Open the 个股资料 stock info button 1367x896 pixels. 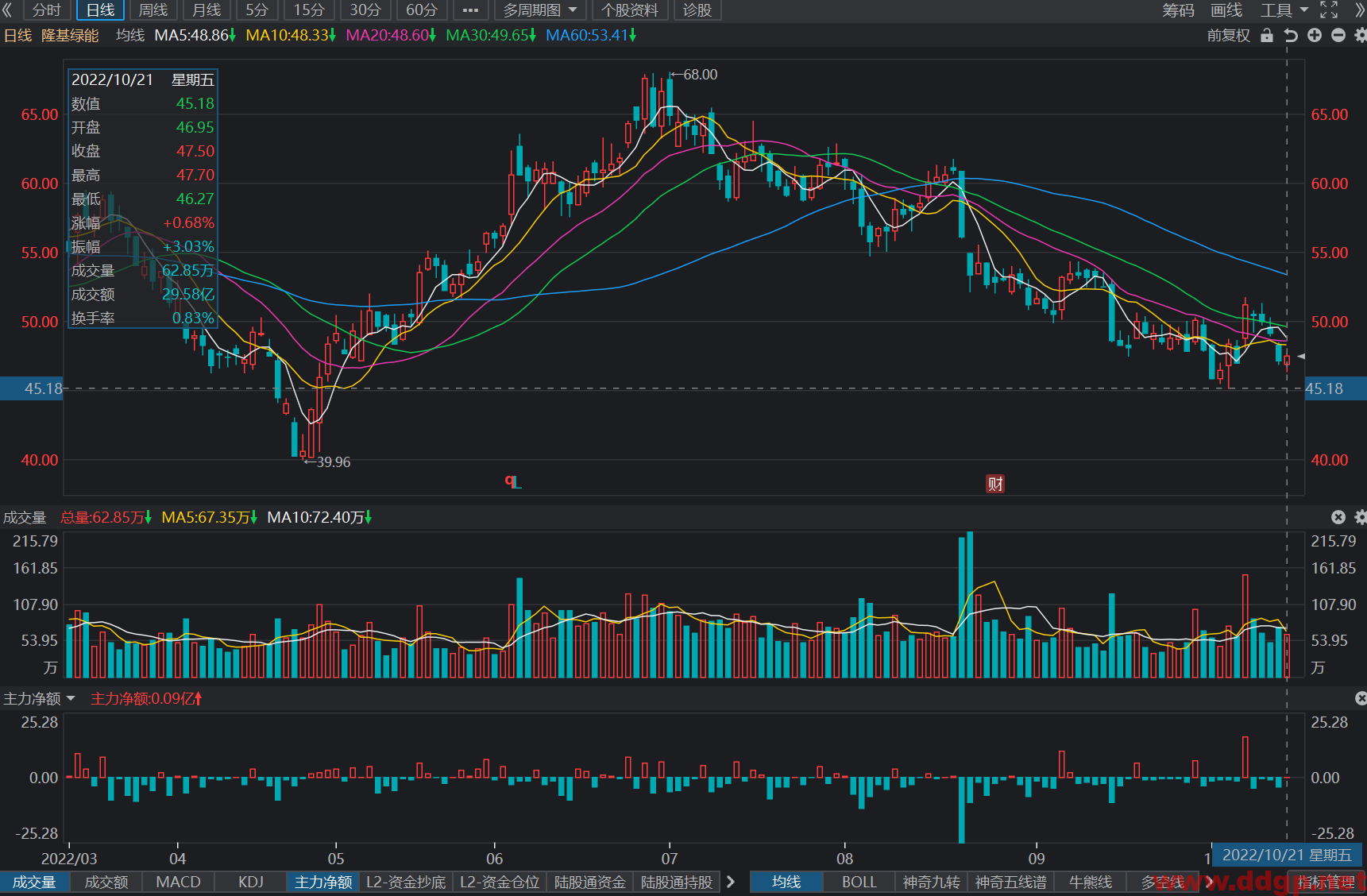(630, 10)
